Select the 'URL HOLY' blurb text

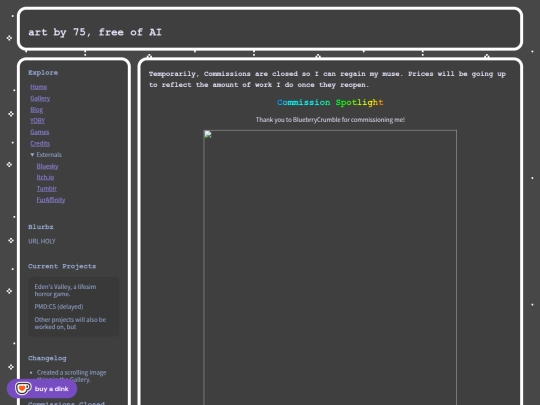point(42,241)
